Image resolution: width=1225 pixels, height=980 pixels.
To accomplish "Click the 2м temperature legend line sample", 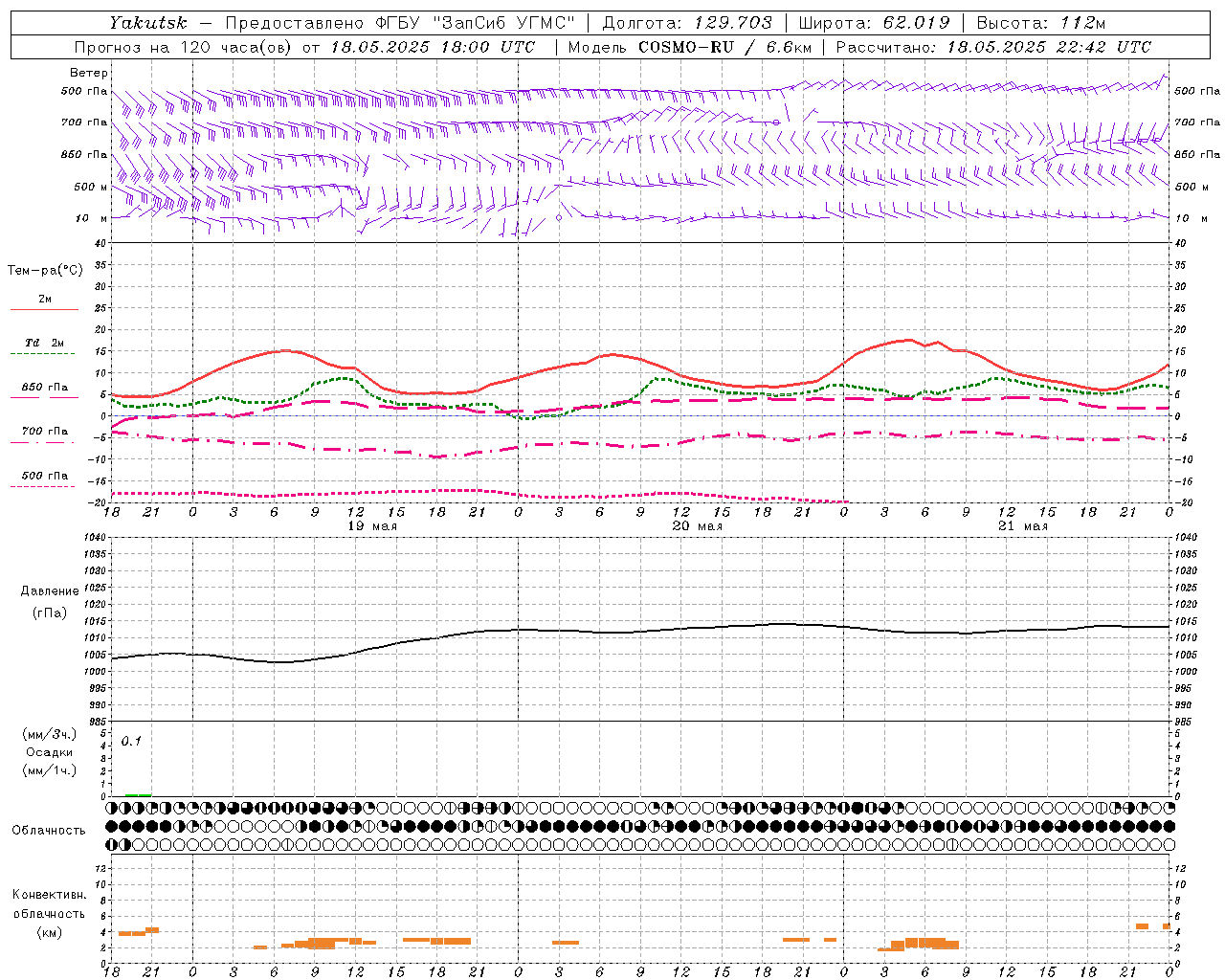I will [x=44, y=309].
